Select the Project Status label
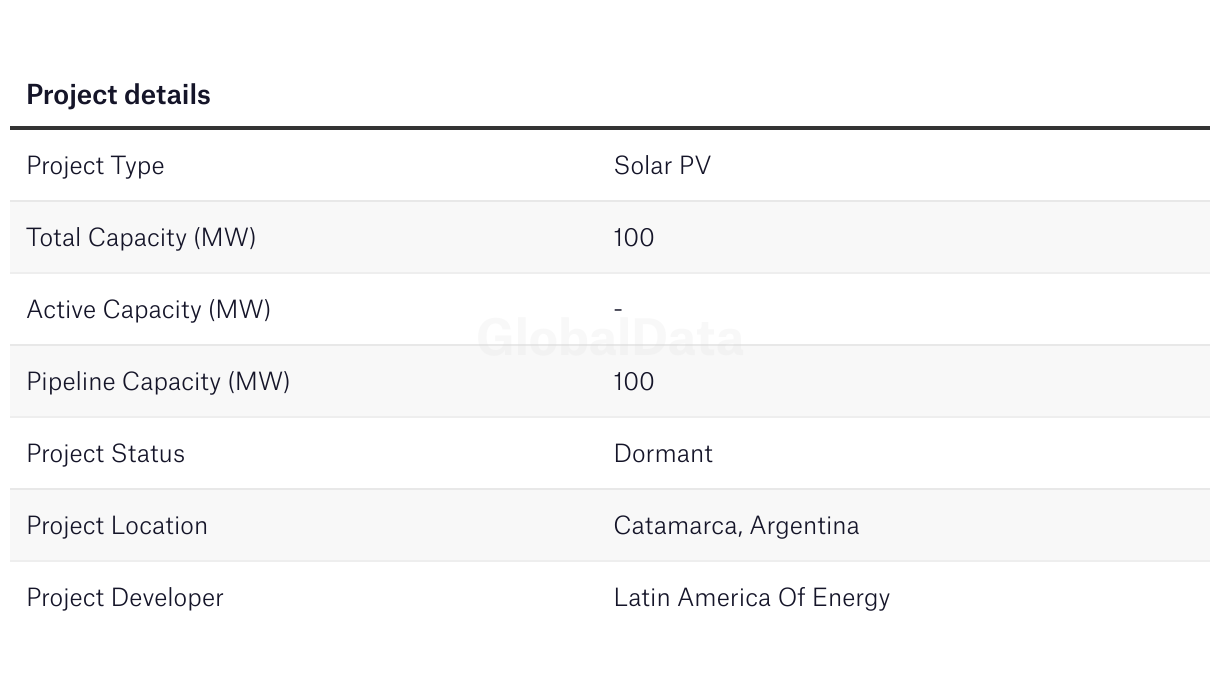 click(105, 454)
